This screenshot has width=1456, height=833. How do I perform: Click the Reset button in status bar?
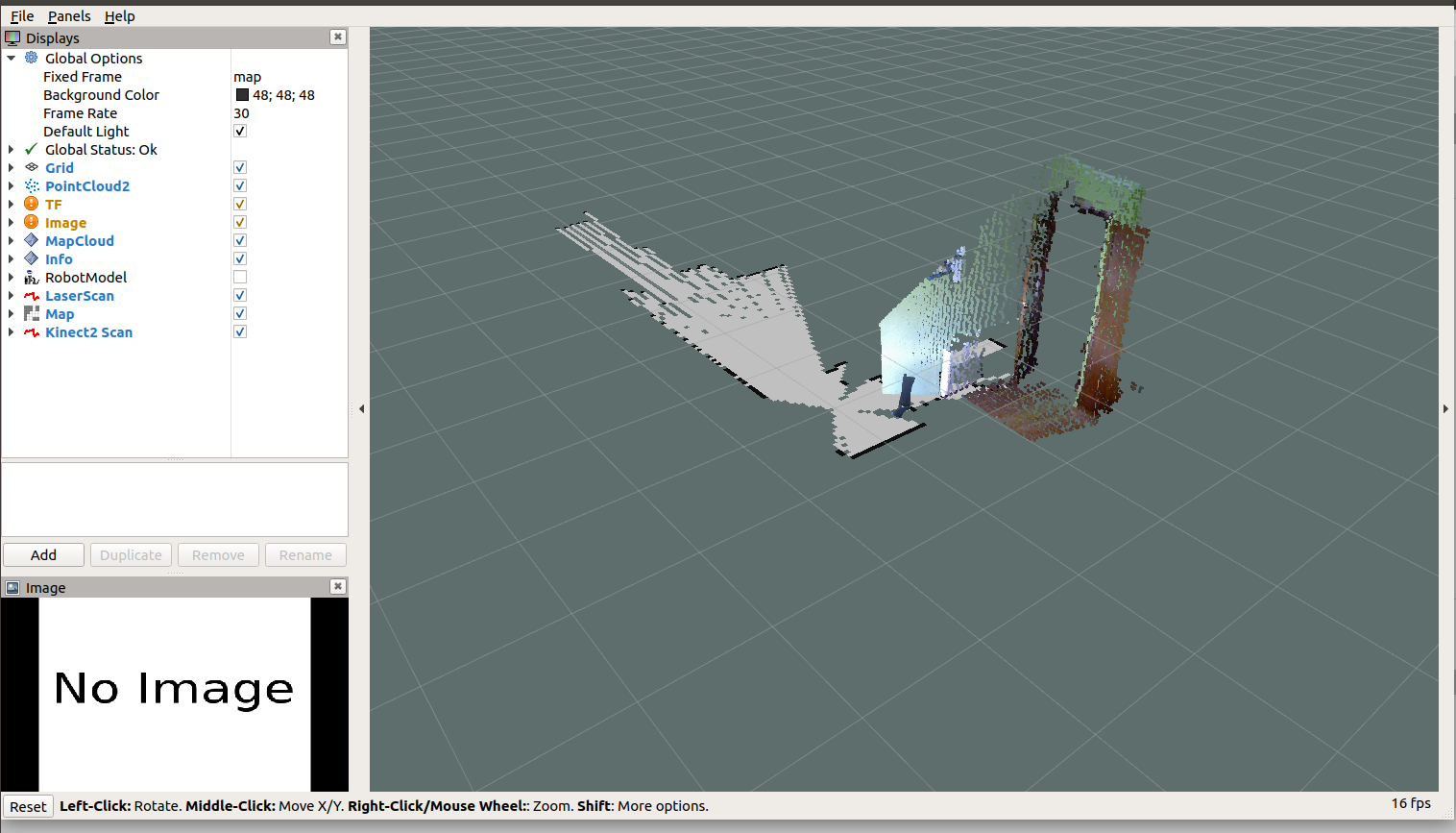[x=28, y=807]
